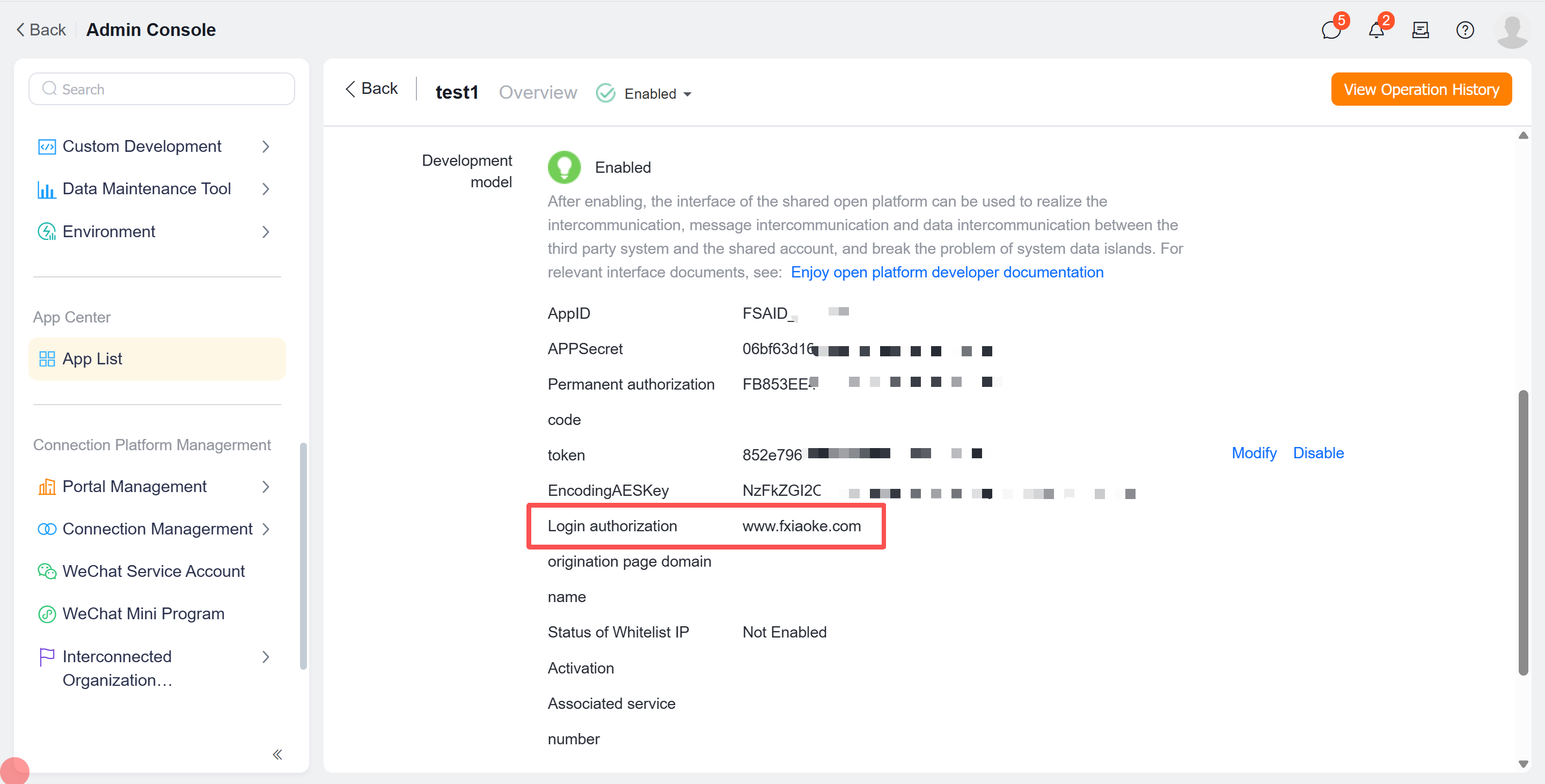Image resolution: width=1545 pixels, height=784 pixels.
Task: Select Connection Management
Action: tap(157, 529)
